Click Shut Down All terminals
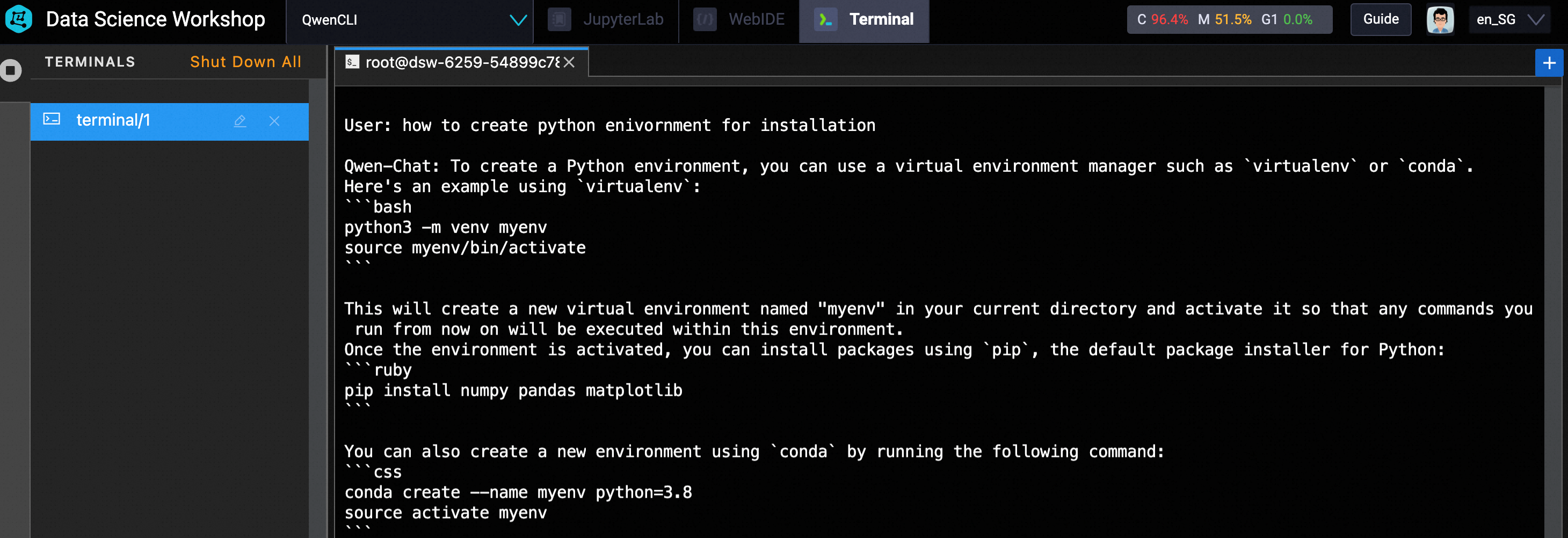1568x538 pixels. [245, 62]
